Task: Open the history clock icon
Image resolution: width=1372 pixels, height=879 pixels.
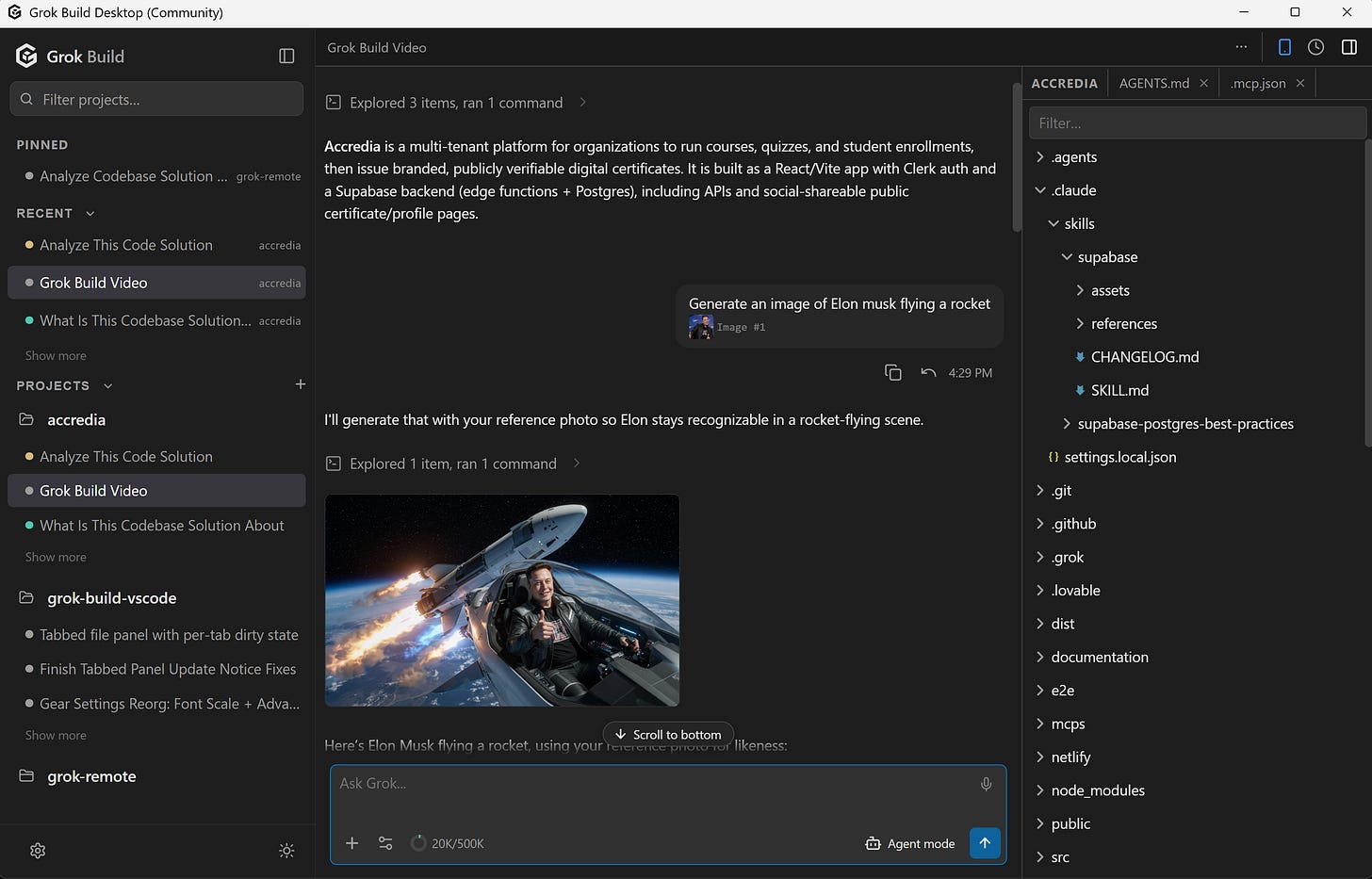Action: tap(1316, 47)
